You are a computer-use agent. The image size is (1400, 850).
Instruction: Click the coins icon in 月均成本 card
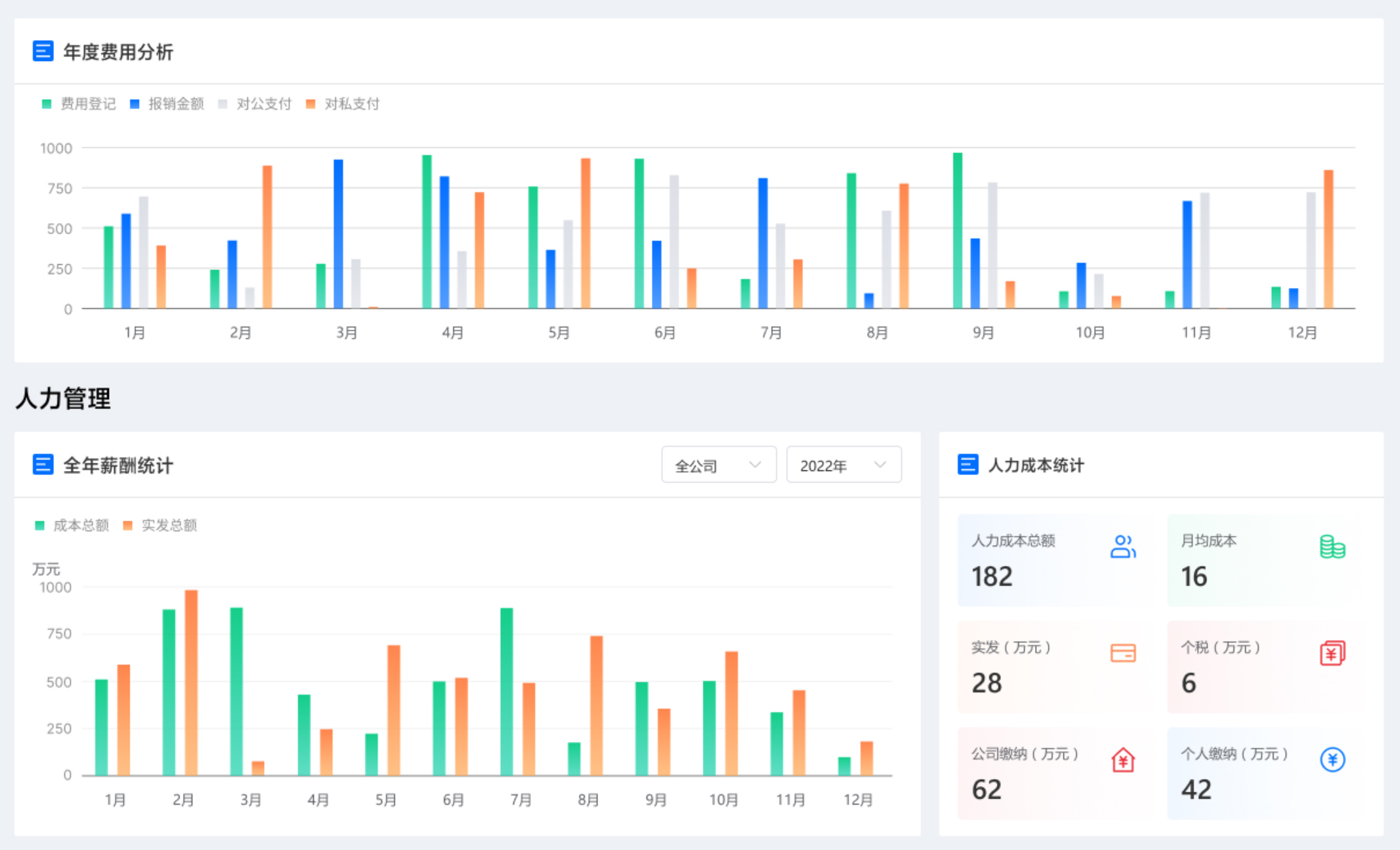tap(1332, 547)
